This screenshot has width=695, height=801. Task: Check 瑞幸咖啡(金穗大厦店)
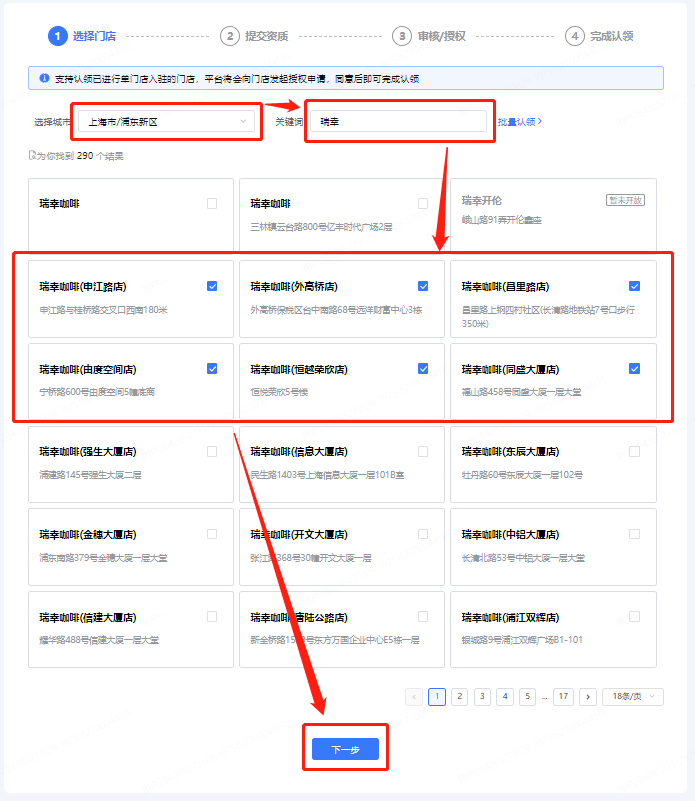(212, 534)
